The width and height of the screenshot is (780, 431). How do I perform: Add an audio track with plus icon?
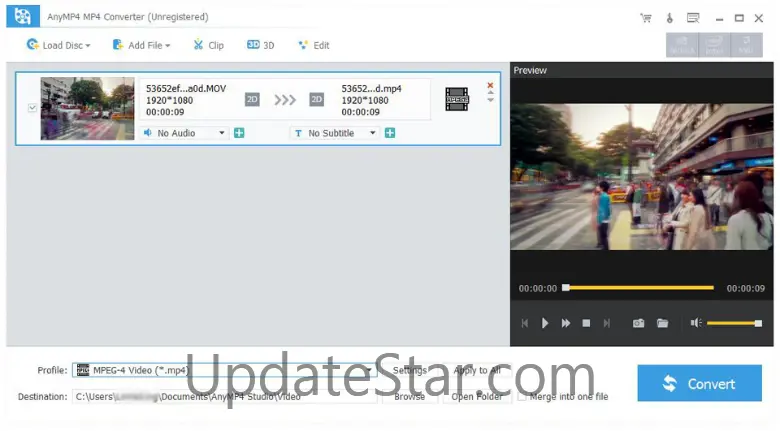click(x=239, y=133)
